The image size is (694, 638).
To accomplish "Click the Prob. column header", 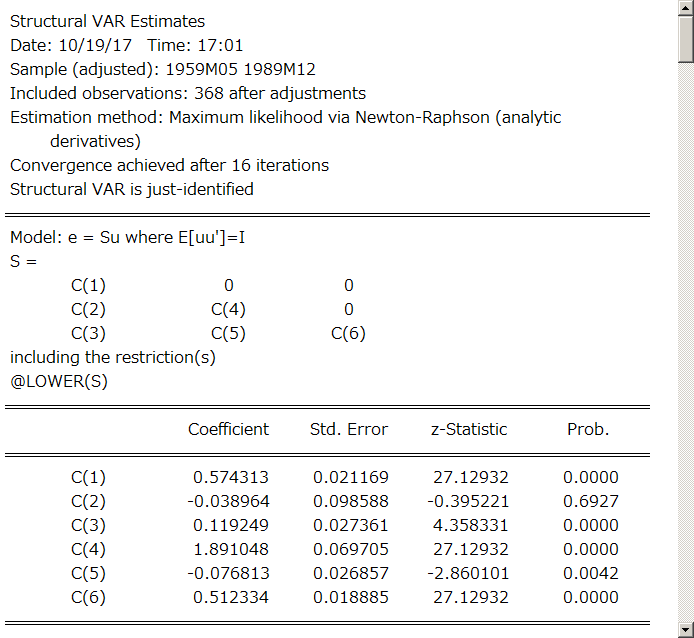I will [588, 429].
